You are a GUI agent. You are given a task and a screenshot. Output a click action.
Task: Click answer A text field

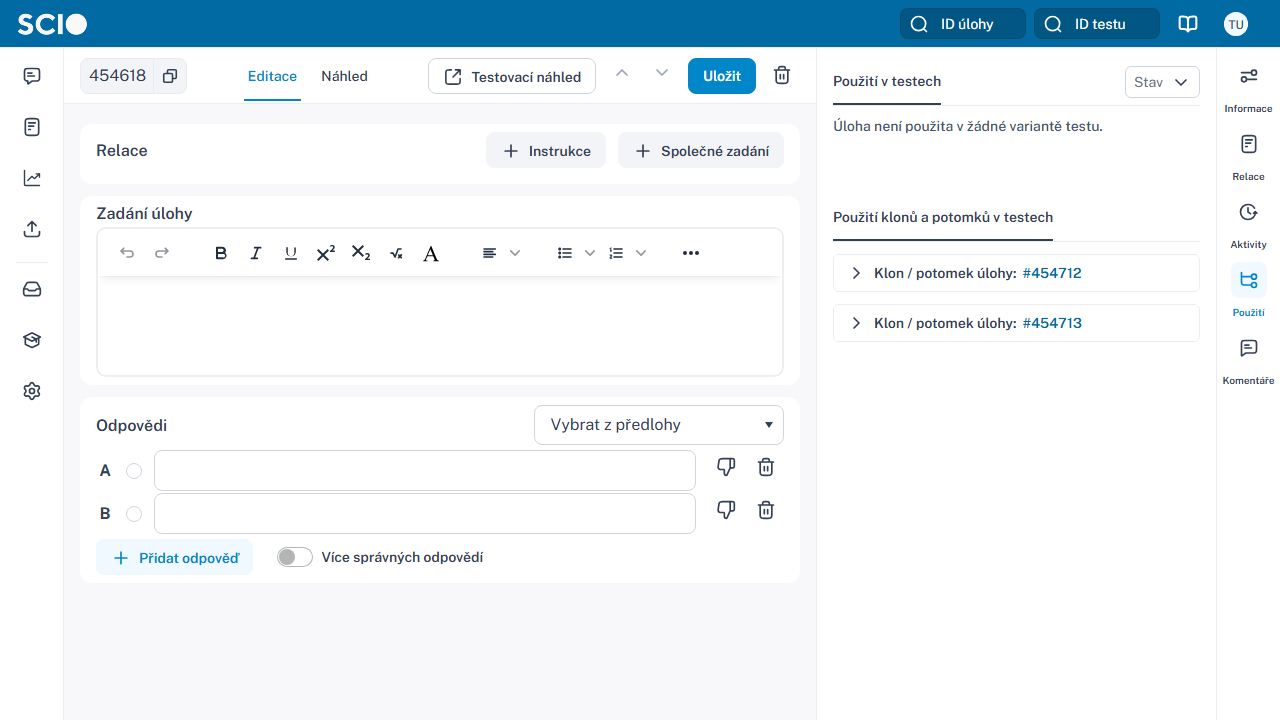425,471
